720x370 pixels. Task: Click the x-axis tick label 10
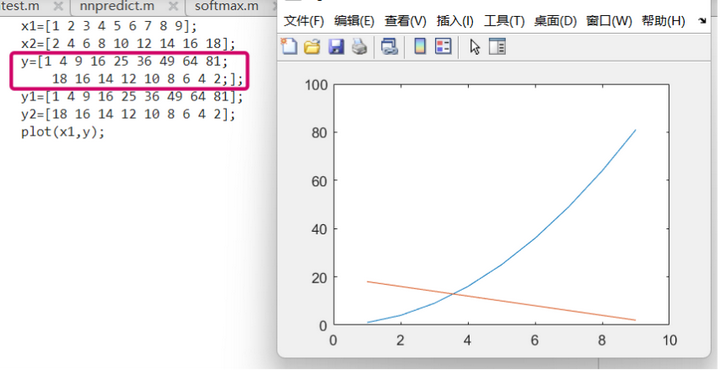click(x=669, y=340)
